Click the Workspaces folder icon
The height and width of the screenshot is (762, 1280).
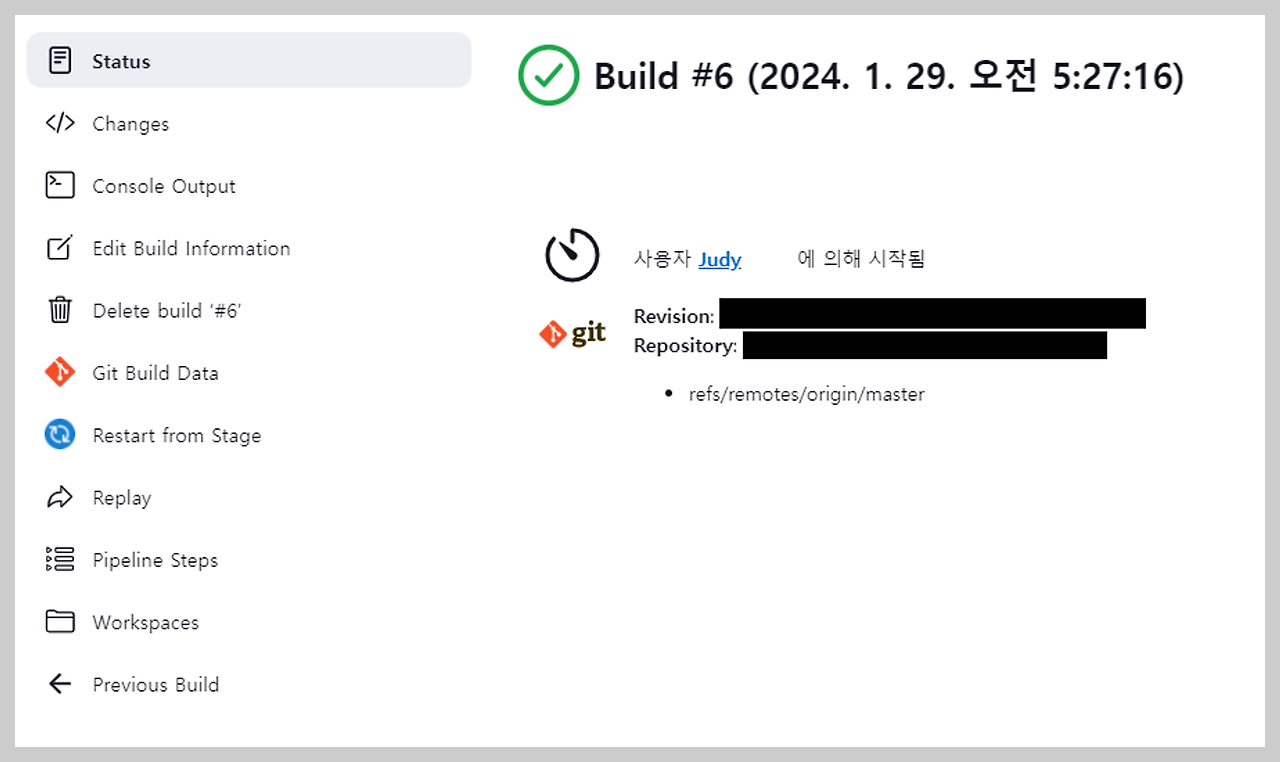pos(60,621)
